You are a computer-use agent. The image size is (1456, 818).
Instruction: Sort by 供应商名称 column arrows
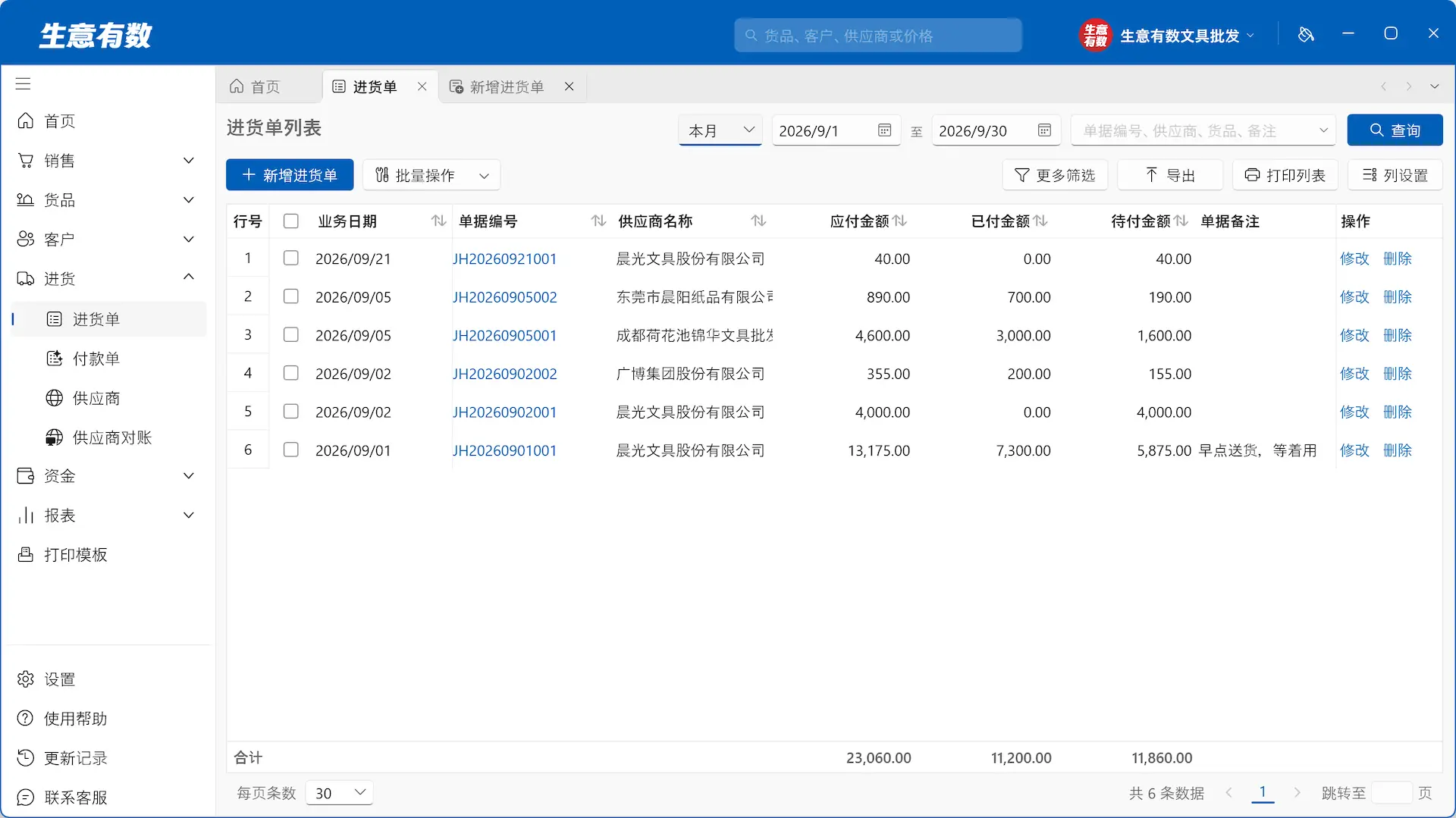coord(758,221)
